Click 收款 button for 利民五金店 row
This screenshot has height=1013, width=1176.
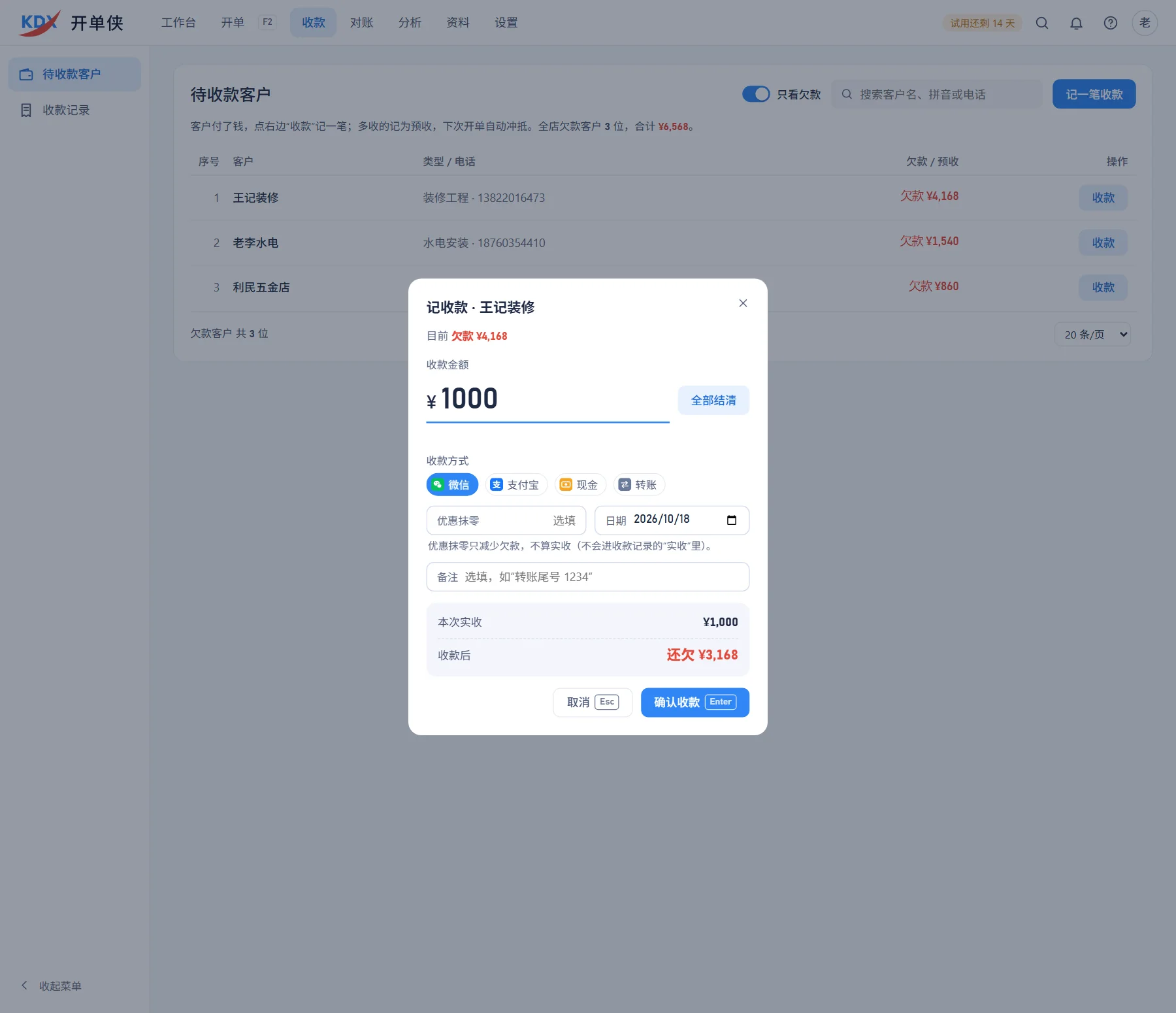pos(1103,288)
